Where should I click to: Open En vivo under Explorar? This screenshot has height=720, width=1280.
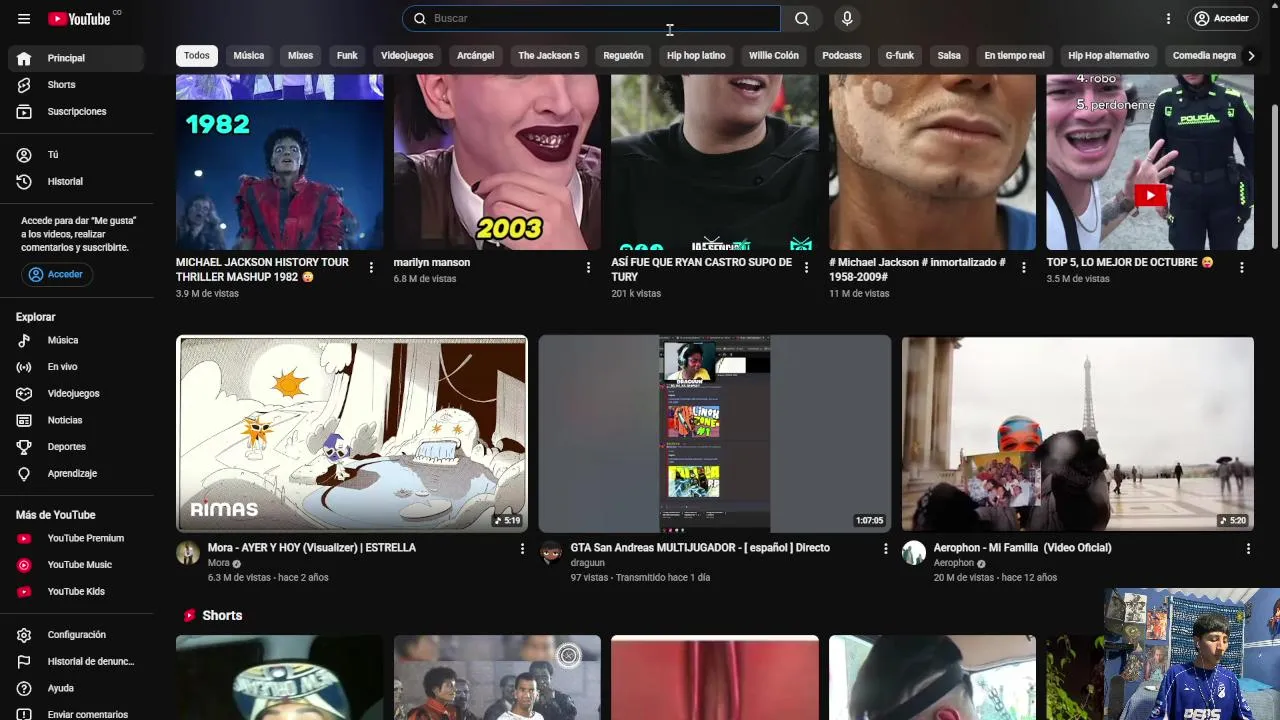(77, 367)
